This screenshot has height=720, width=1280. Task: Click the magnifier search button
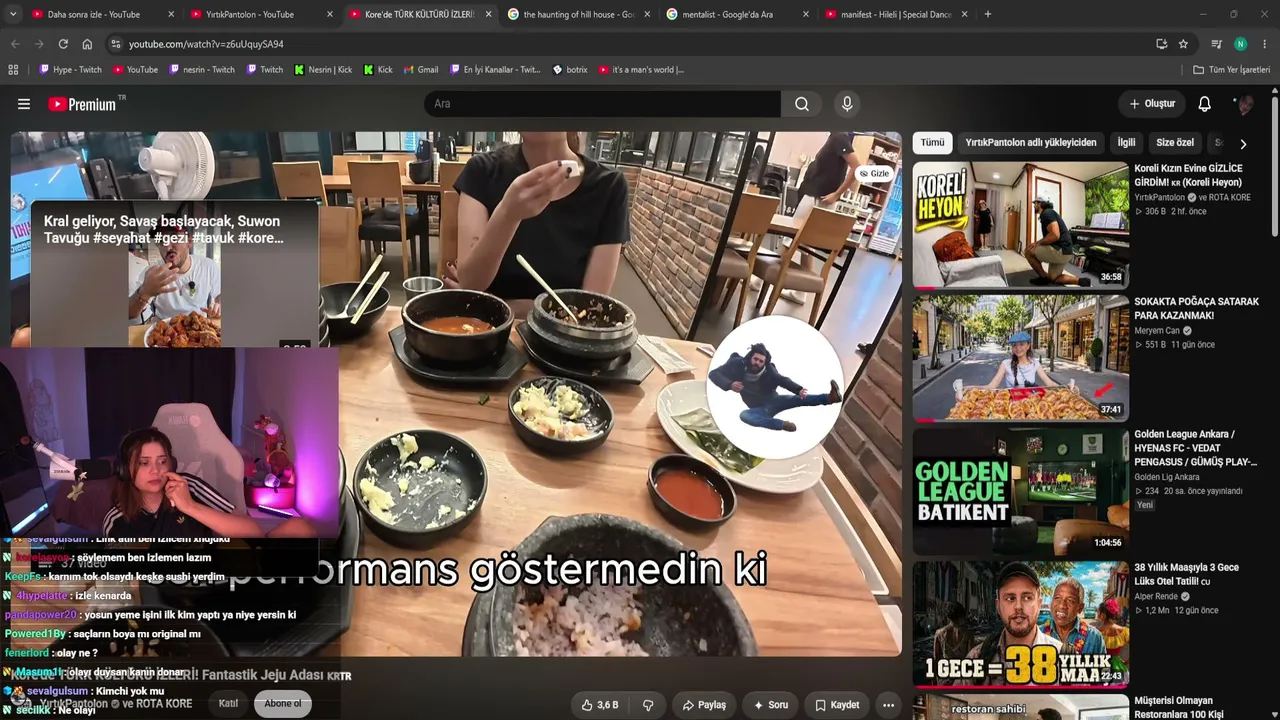point(802,104)
